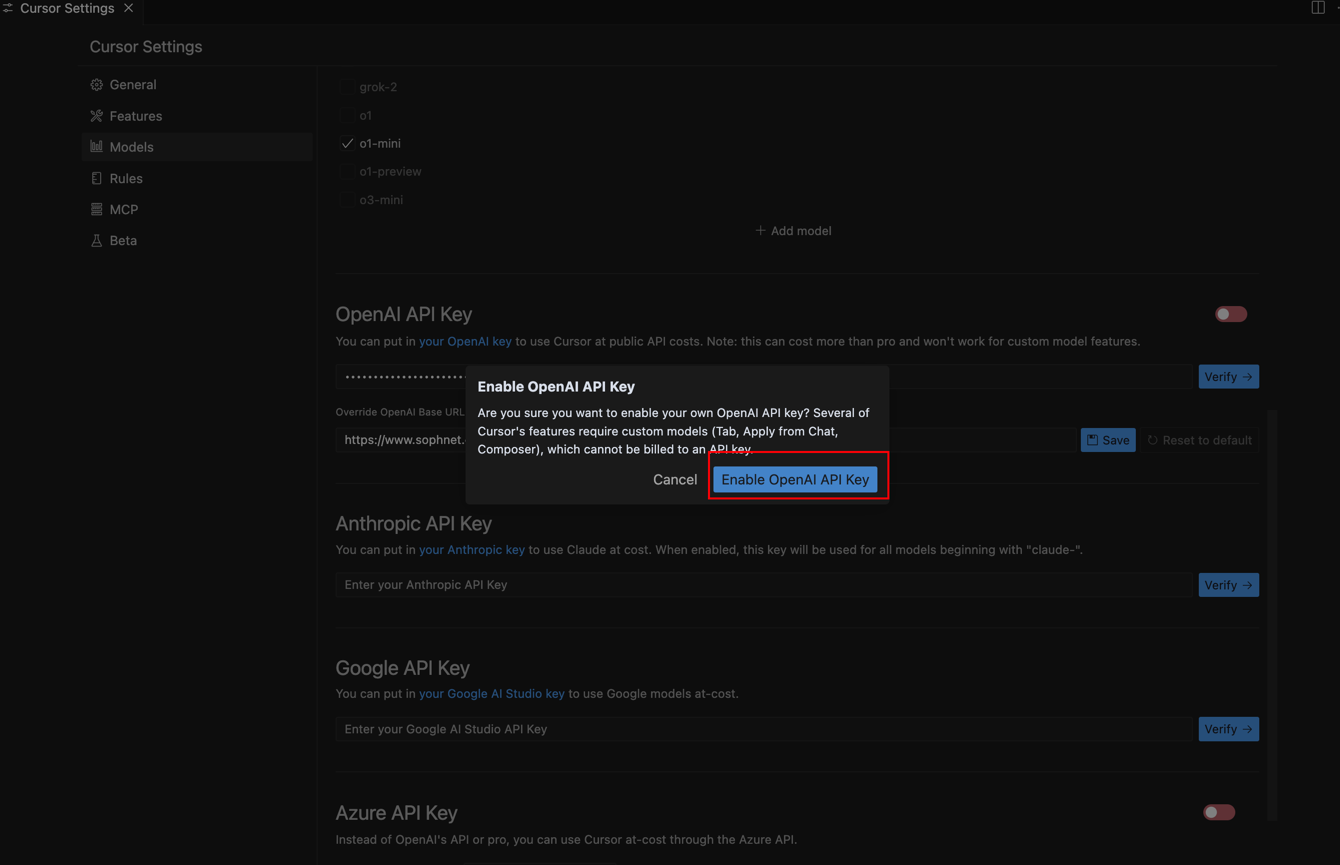Open the General settings section
The height and width of the screenshot is (865, 1340).
pos(197,85)
